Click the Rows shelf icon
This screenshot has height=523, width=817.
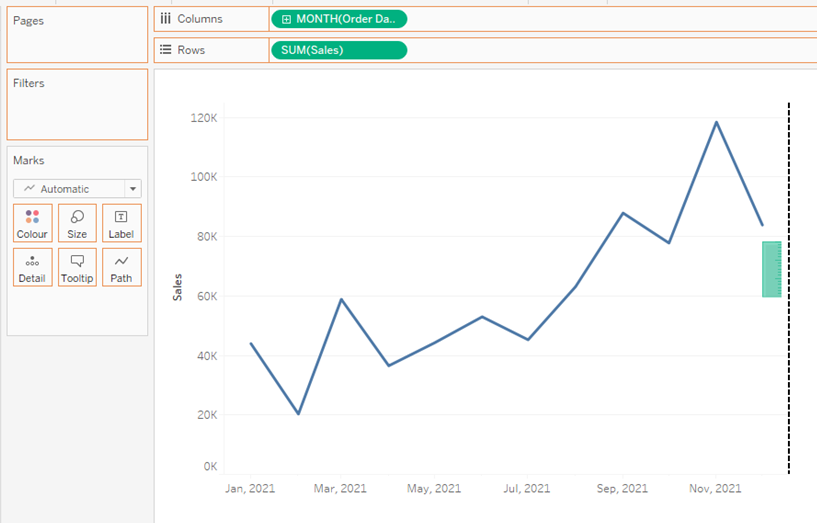(166, 50)
